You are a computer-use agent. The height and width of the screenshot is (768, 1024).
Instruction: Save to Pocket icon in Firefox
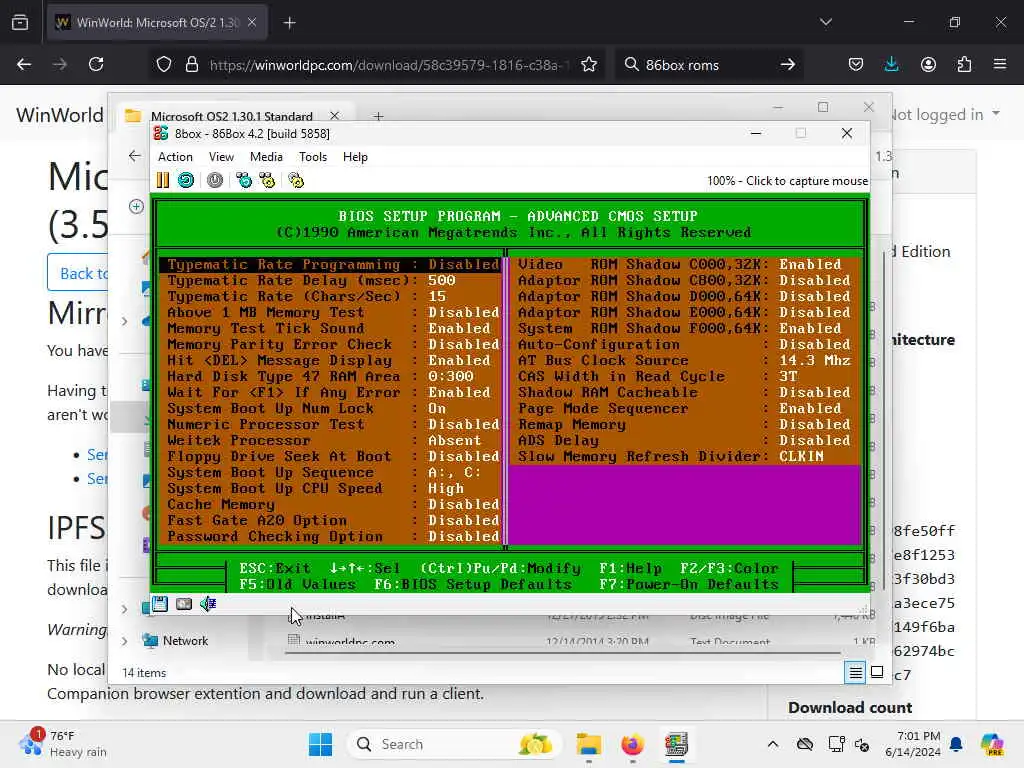pyautogui.click(x=856, y=64)
